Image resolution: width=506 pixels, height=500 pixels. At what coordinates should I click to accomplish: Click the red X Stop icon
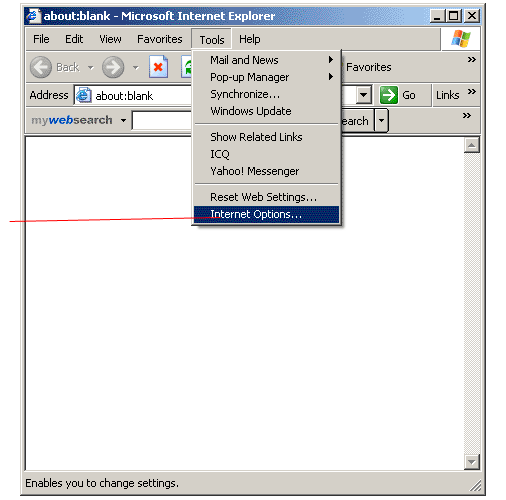click(158, 67)
